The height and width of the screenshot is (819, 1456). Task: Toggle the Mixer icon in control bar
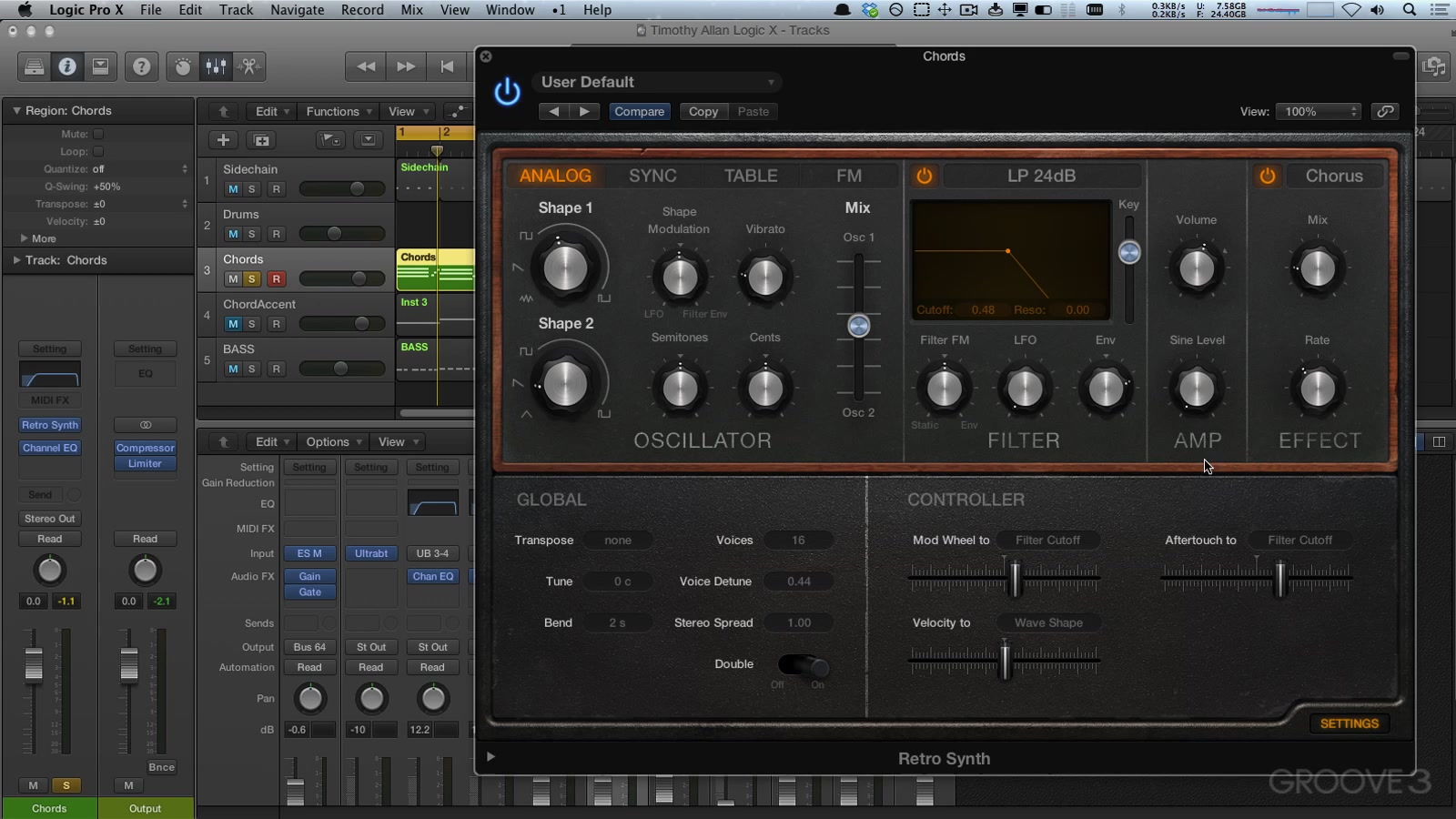[217, 66]
